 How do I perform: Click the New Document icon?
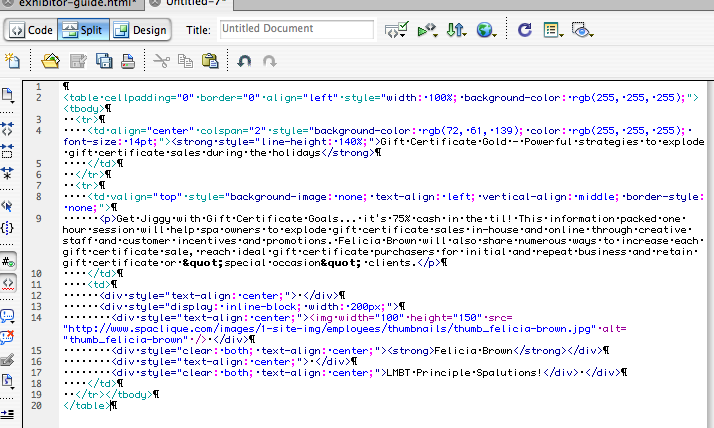click(12, 62)
